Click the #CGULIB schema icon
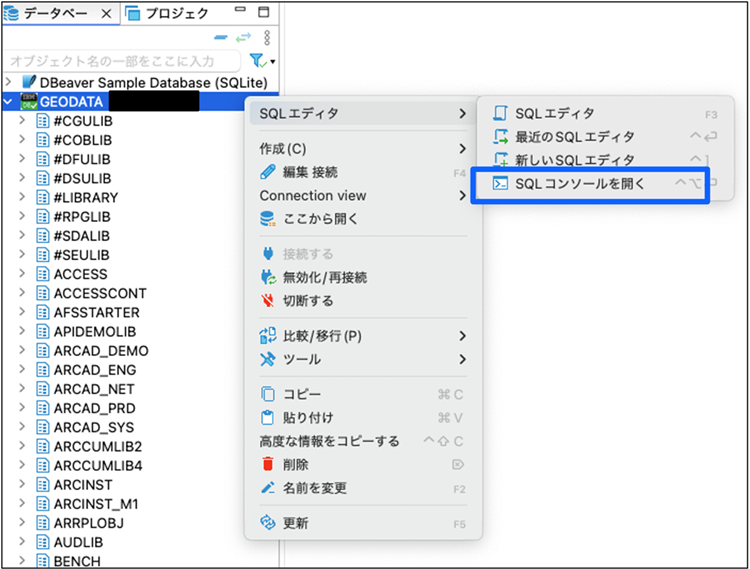Screen dimensions: 750x569 tap(42, 121)
